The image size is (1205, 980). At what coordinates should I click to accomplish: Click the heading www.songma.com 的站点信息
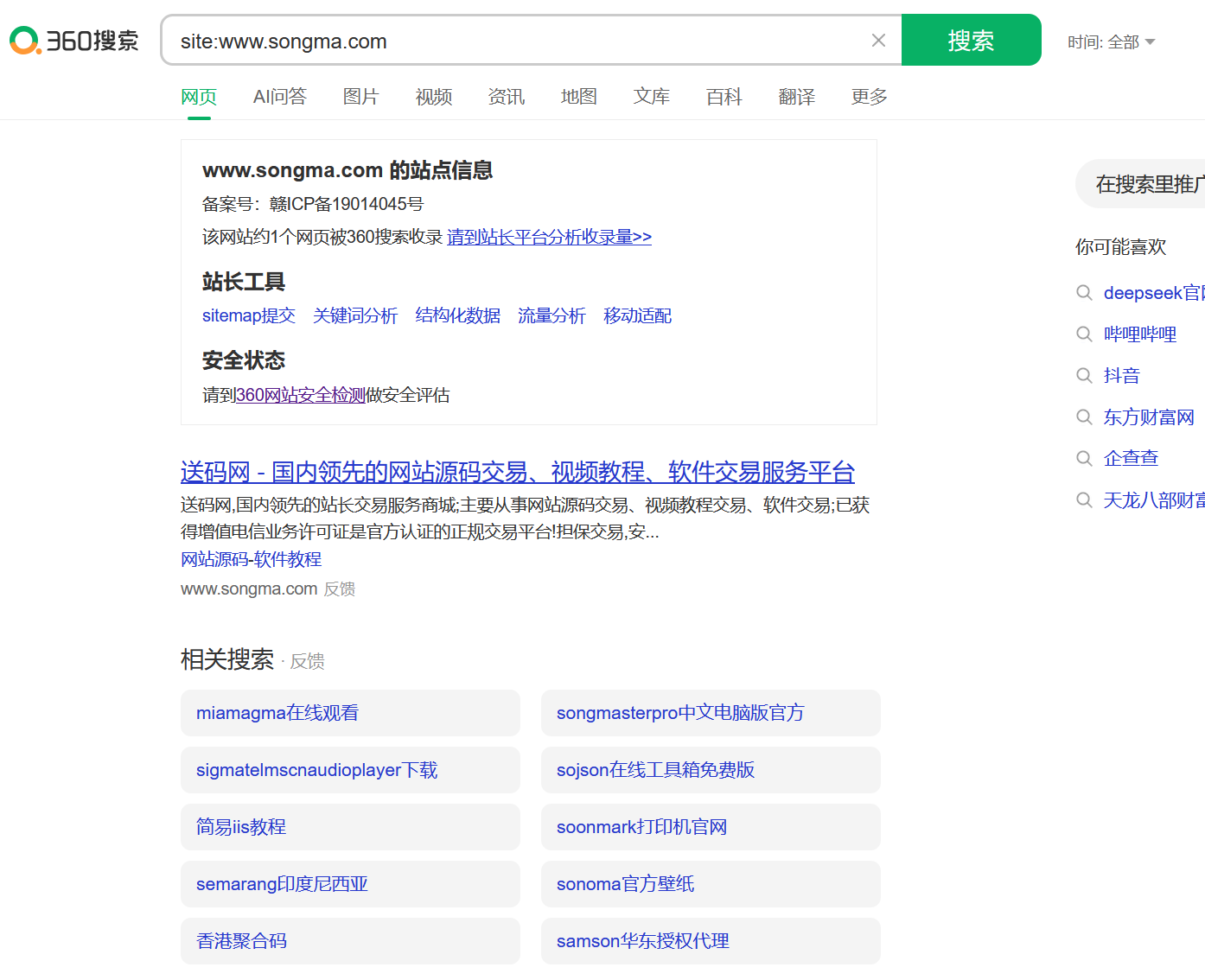coord(347,170)
